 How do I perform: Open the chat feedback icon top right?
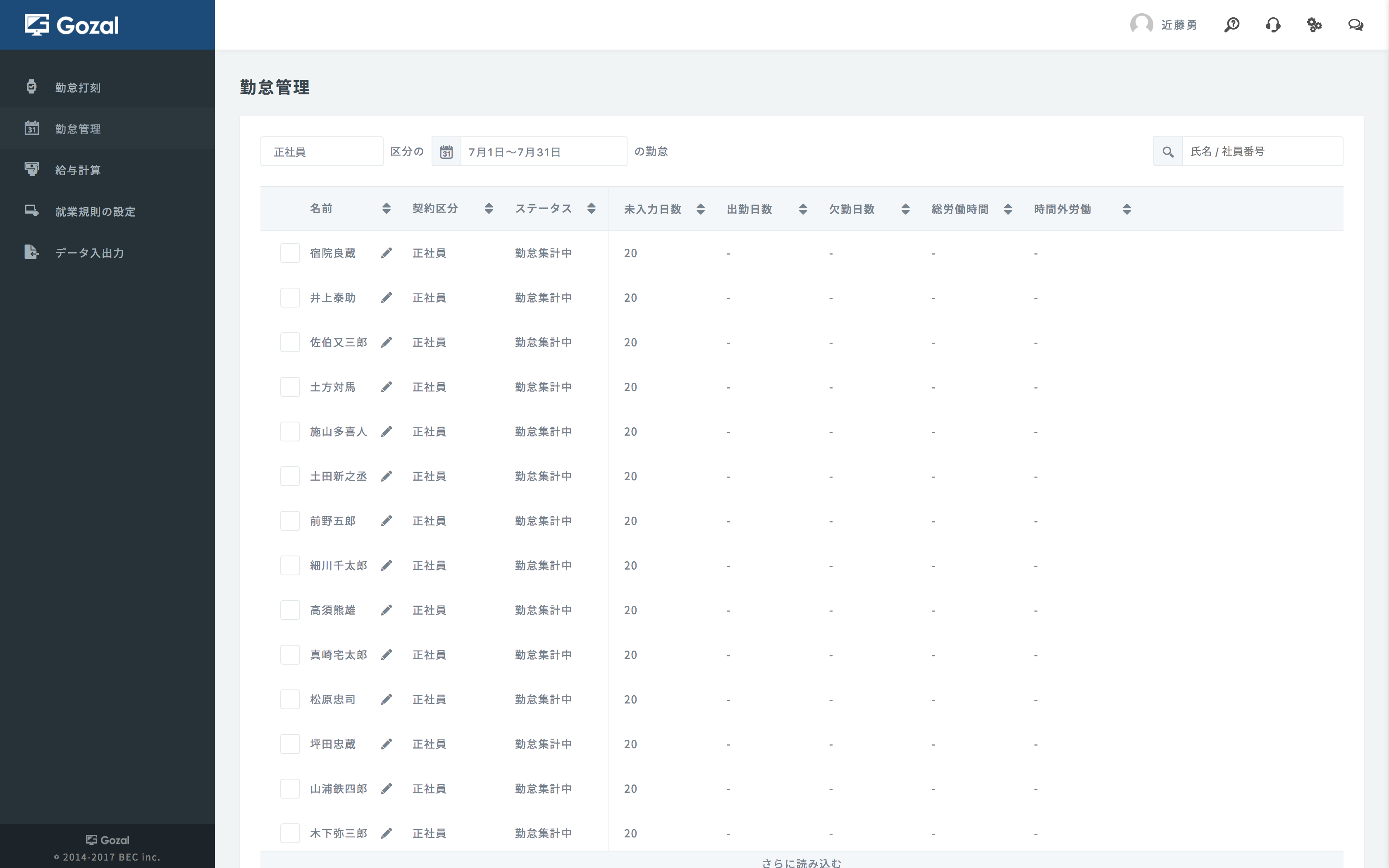1356,25
